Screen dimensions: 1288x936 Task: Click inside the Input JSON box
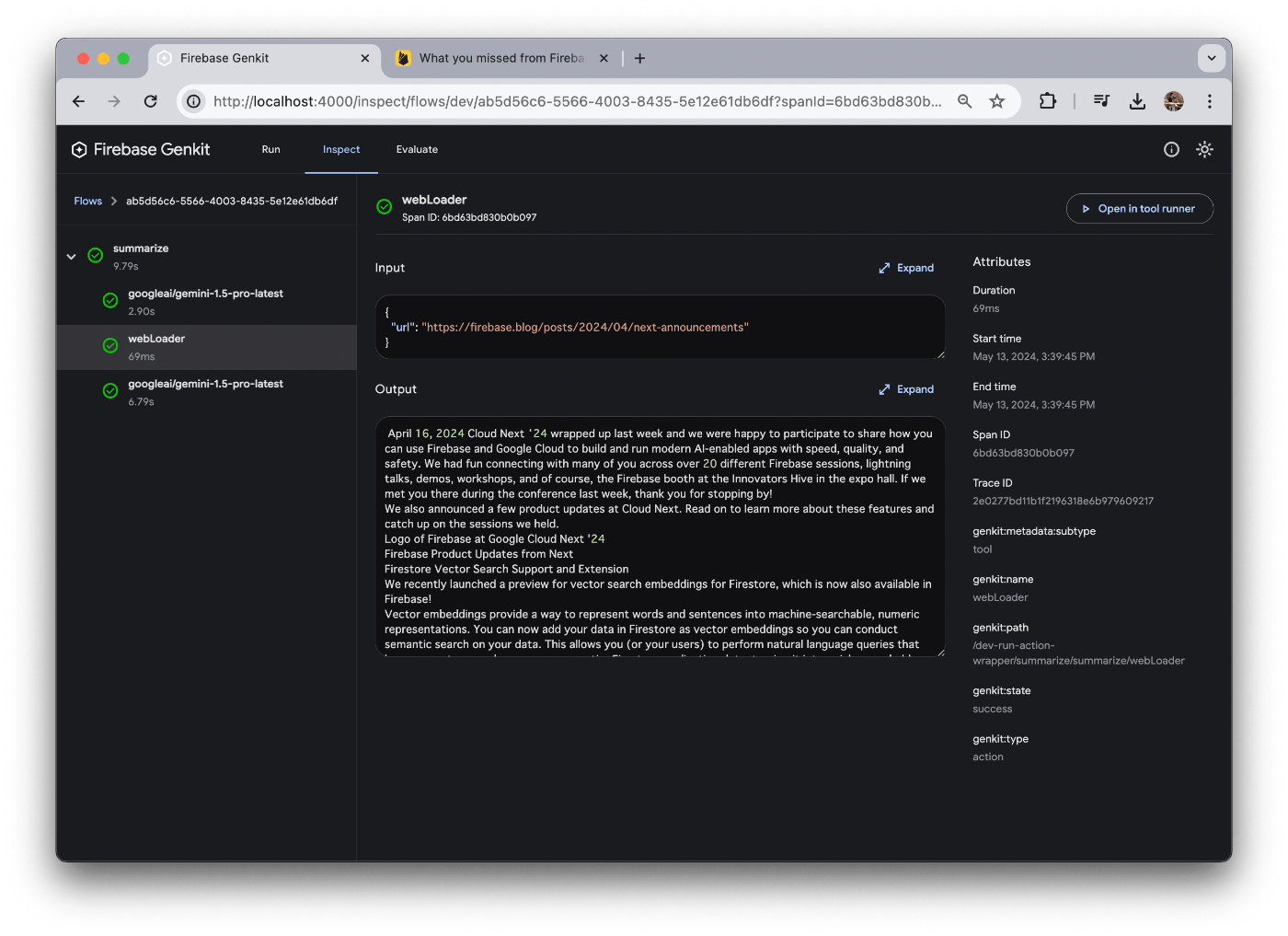[660, 327]
